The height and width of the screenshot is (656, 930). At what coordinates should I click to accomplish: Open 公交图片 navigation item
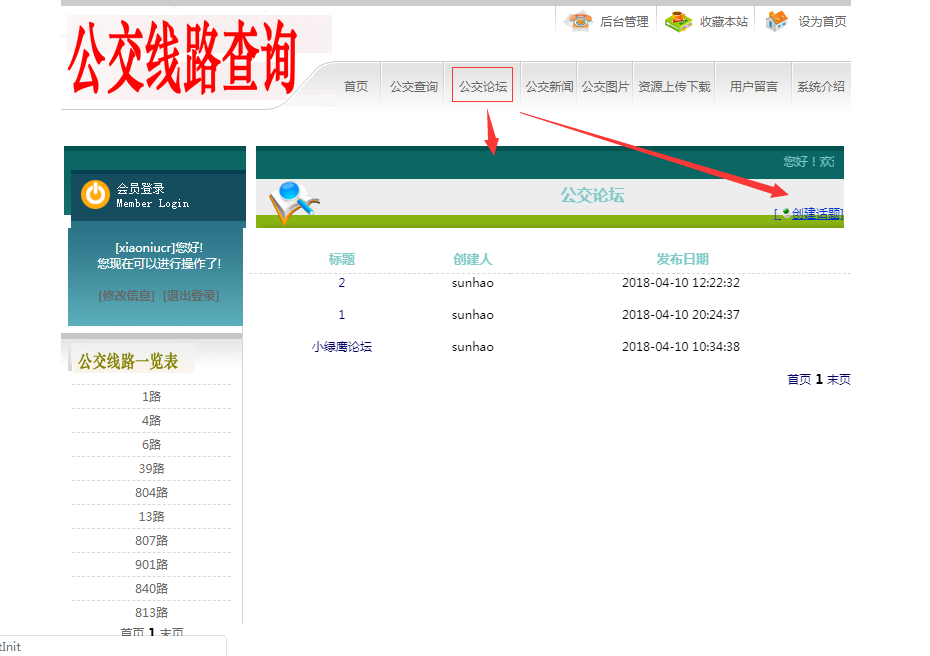(605, 87)
